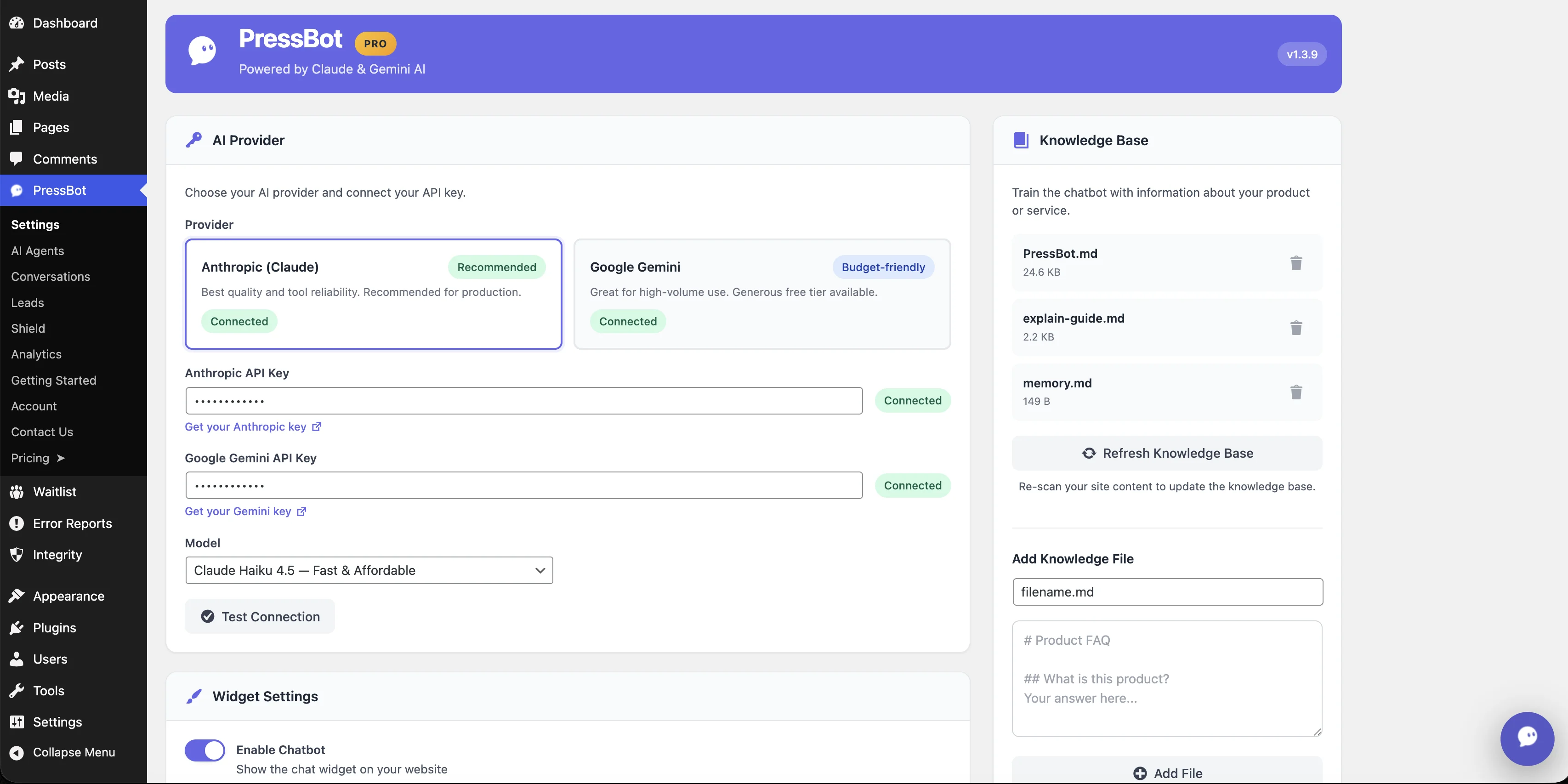Expand the Pricing menu item
Image resolution: width=1568 pixels, height=784 pixels.
[x=36, y=458]
